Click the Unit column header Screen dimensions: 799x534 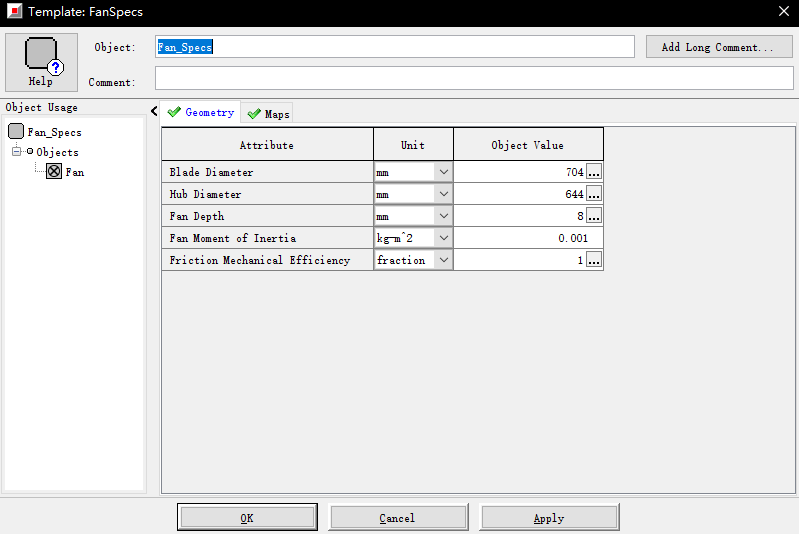point(413,145)
